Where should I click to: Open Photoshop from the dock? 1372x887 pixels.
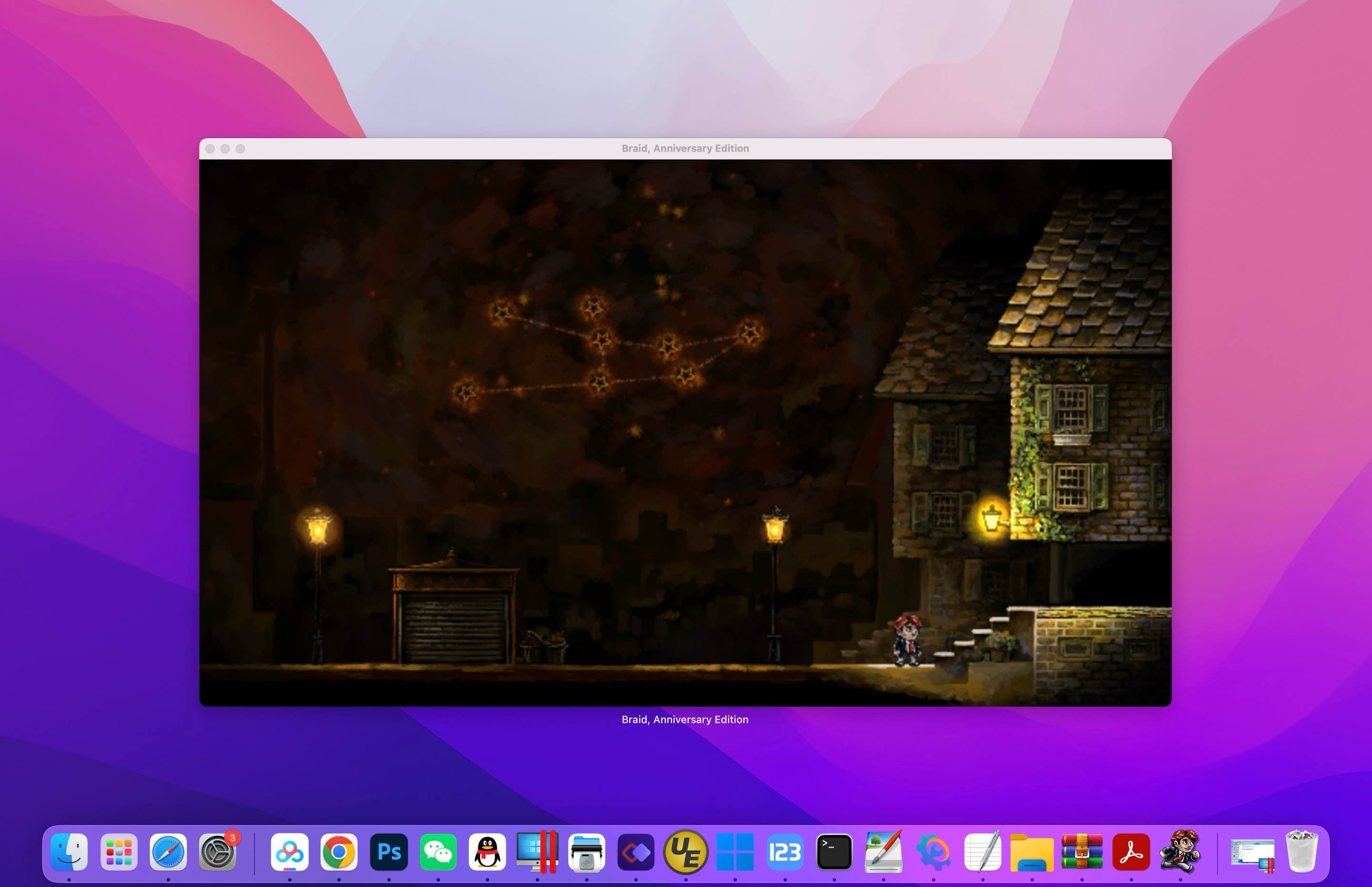click(x=389, y=851)
